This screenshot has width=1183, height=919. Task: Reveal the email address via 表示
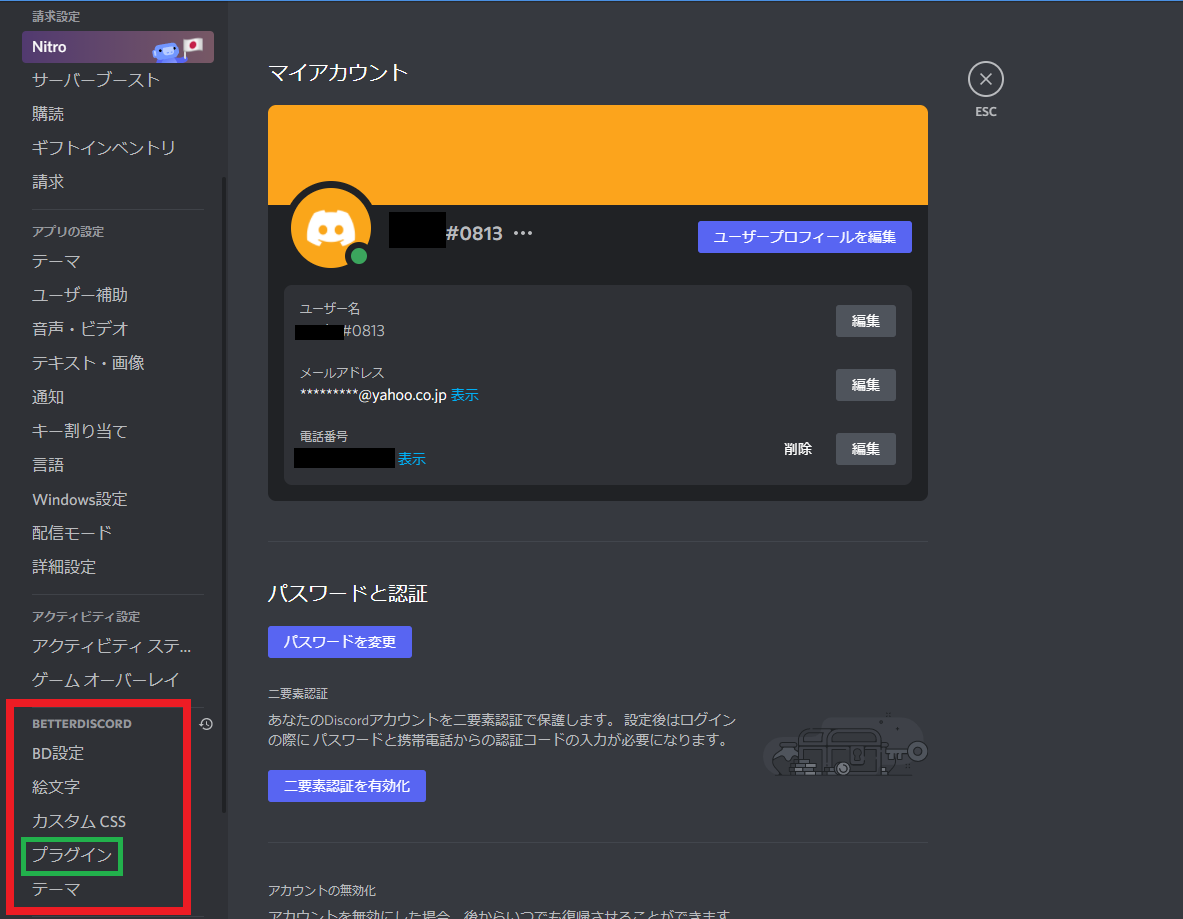coord(465,395)
